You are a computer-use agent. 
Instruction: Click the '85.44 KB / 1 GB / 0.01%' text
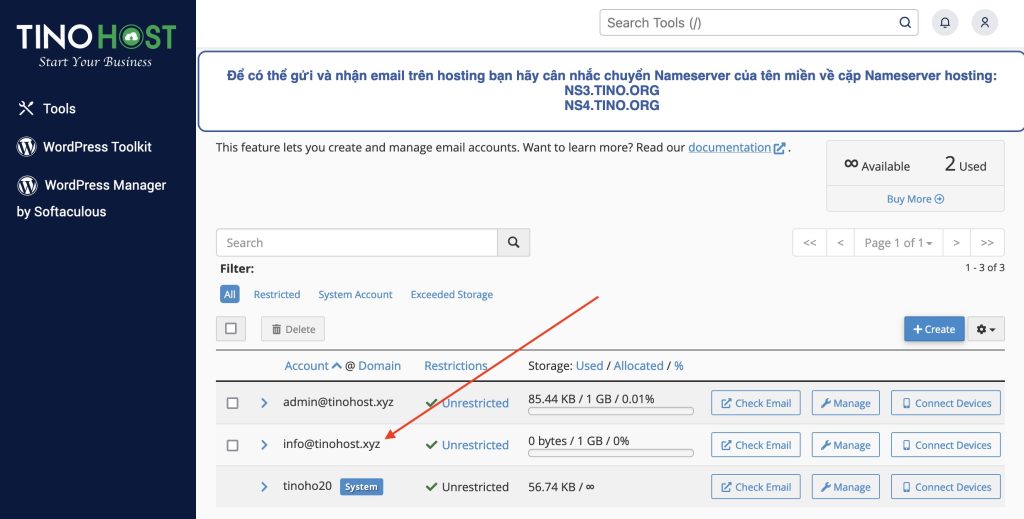pos(591,398)
